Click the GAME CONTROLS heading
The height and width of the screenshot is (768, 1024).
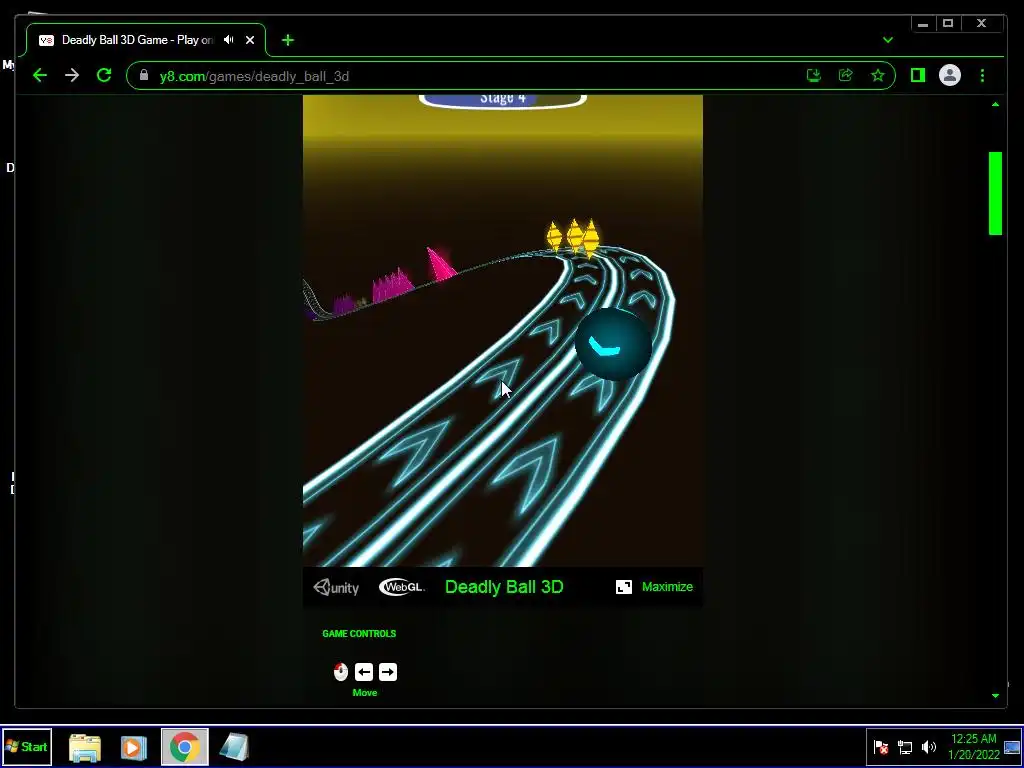tap(359, 633)
